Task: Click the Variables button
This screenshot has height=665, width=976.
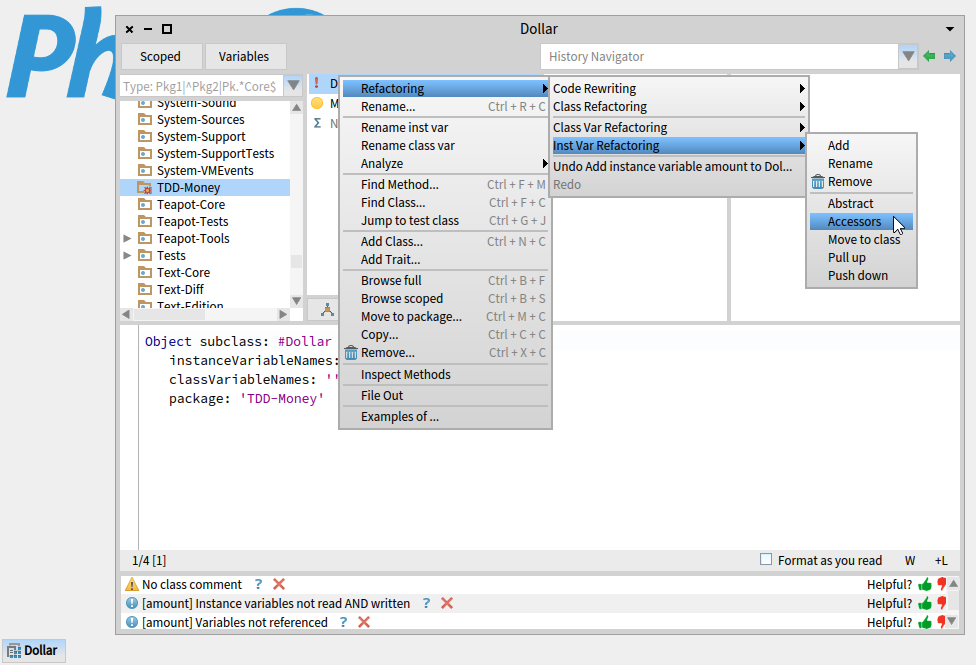Action: pos(244,57)
